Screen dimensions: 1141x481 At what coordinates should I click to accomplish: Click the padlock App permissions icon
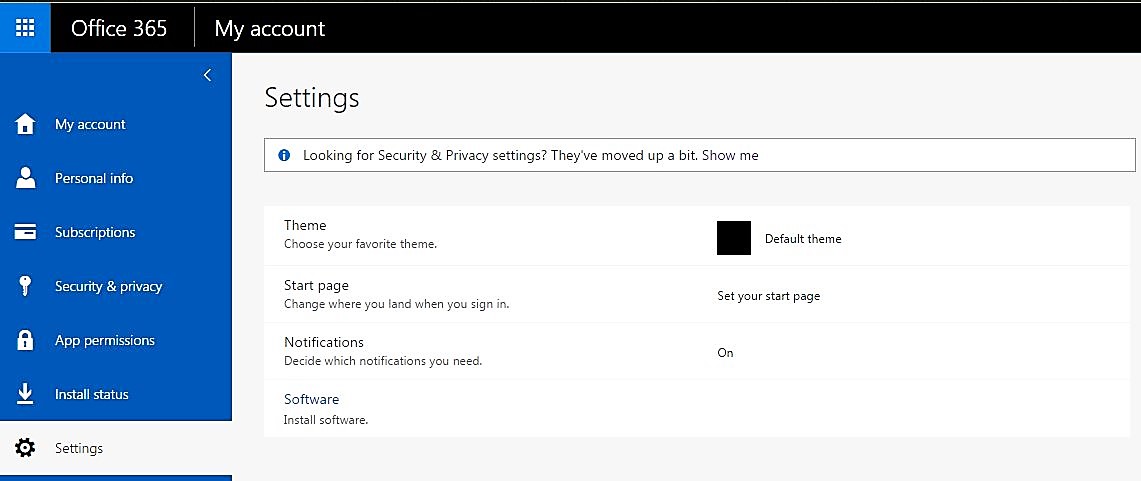(25, 340)
